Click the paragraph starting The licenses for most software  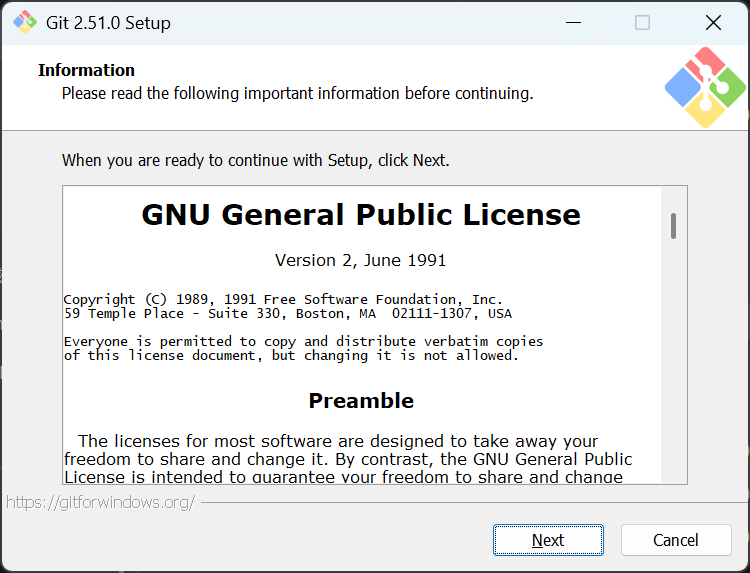(348, 458)
